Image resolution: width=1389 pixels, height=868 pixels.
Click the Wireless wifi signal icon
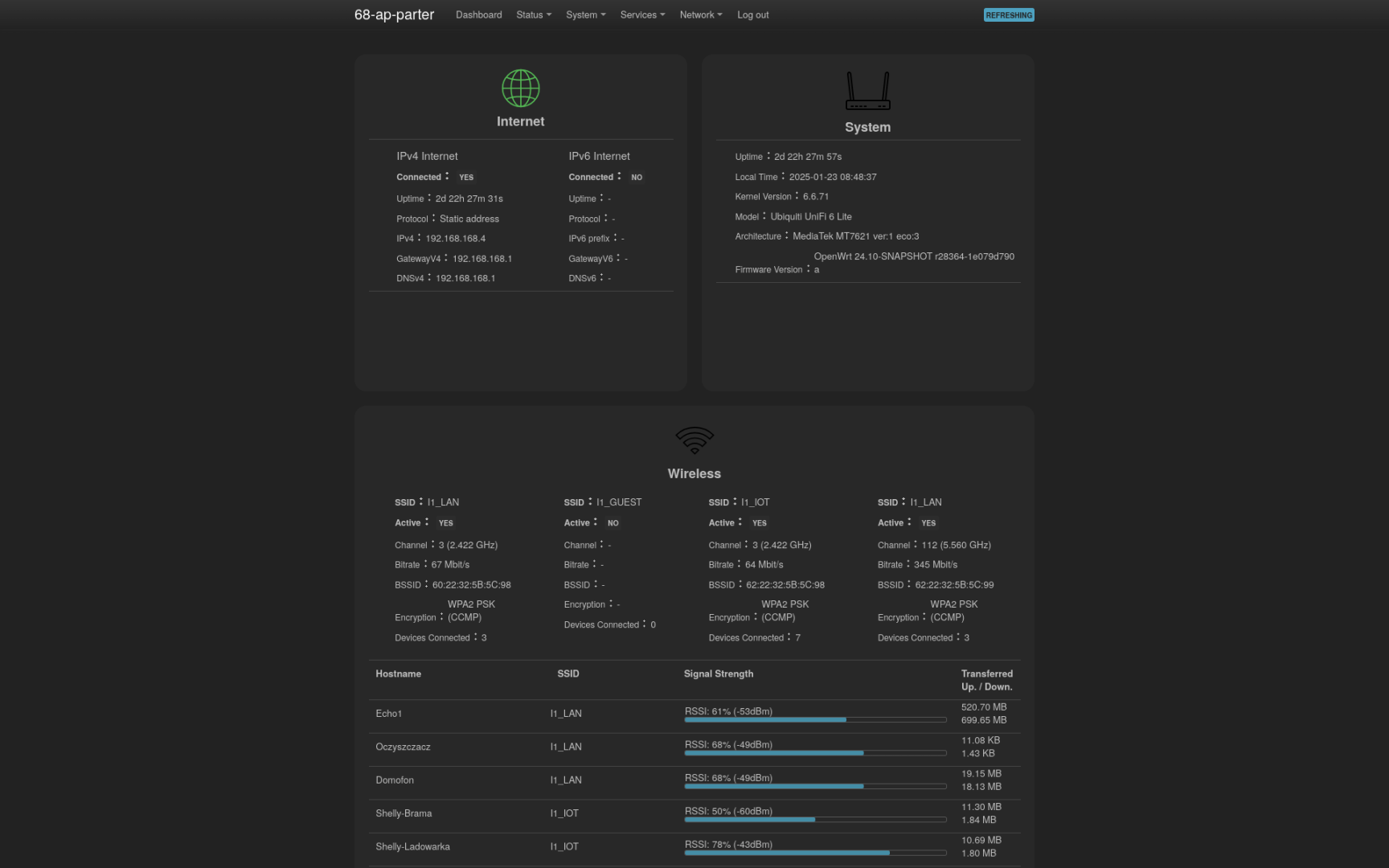point(694,440)
